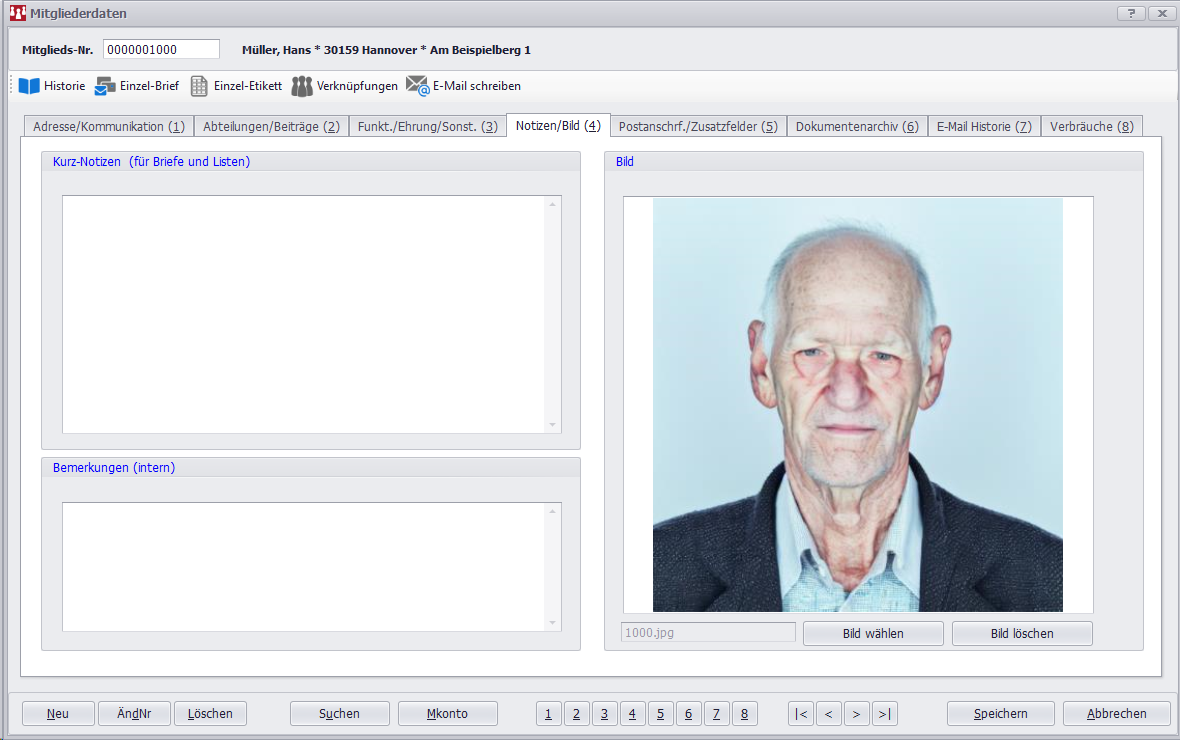Click the Einzel-Brief letter icon

[105, 86]
